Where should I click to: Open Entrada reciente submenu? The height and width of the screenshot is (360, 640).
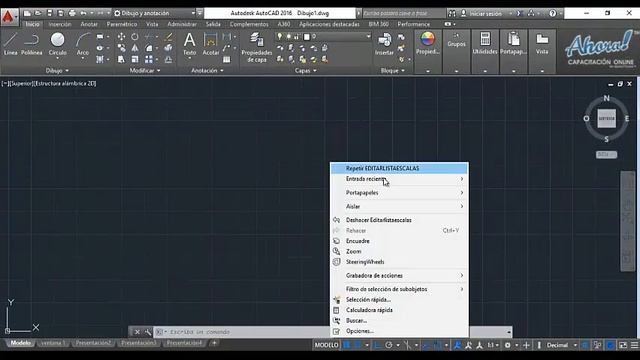399,179
